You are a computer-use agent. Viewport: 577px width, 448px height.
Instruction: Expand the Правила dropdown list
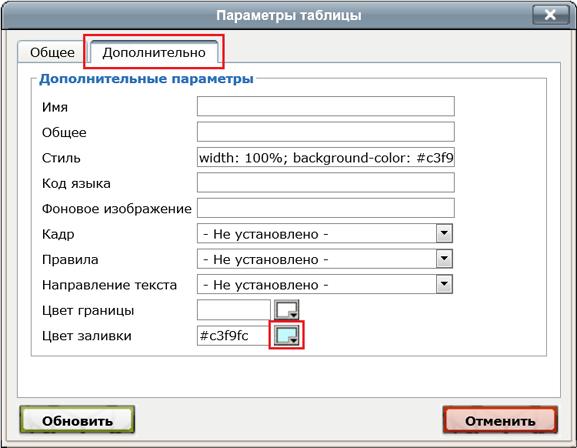pos(325,259)
